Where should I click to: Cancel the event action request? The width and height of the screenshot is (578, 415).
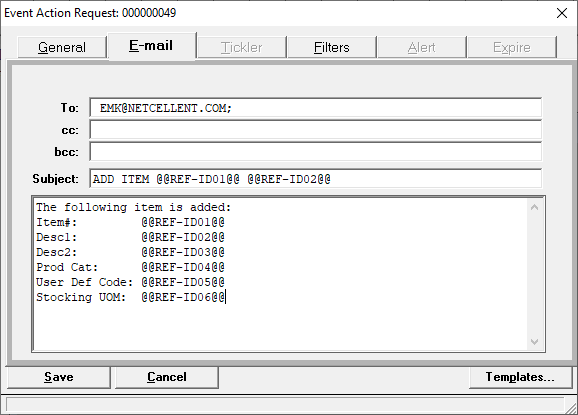tap(167, 377)
